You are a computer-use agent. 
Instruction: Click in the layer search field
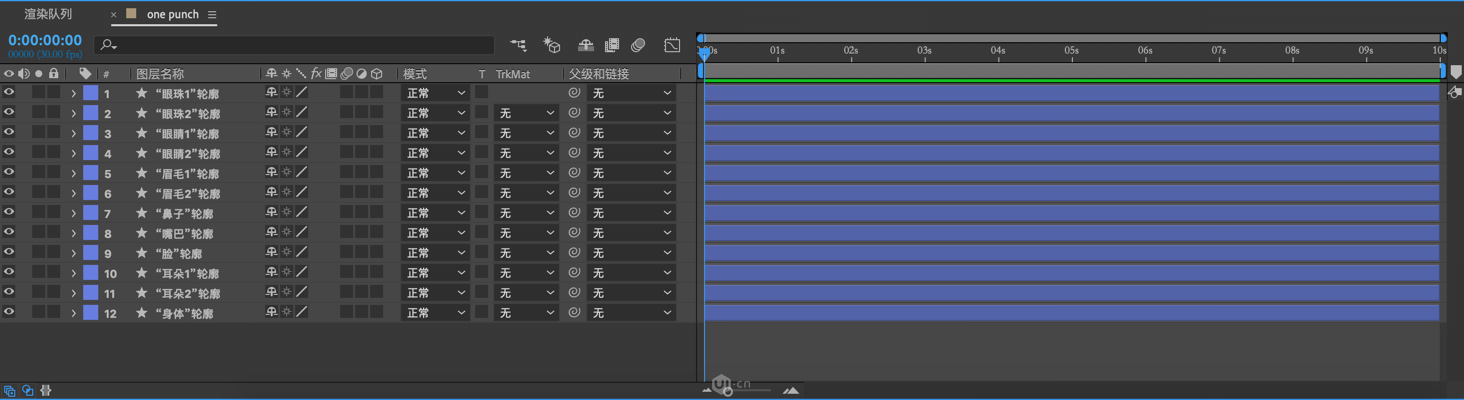tap(300, 45)
